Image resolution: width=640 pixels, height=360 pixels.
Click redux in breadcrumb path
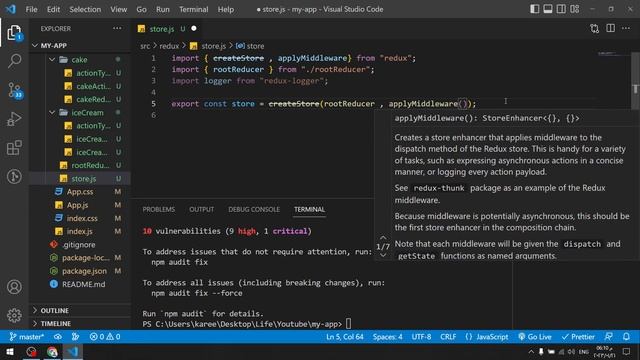[x=169, y=46]
